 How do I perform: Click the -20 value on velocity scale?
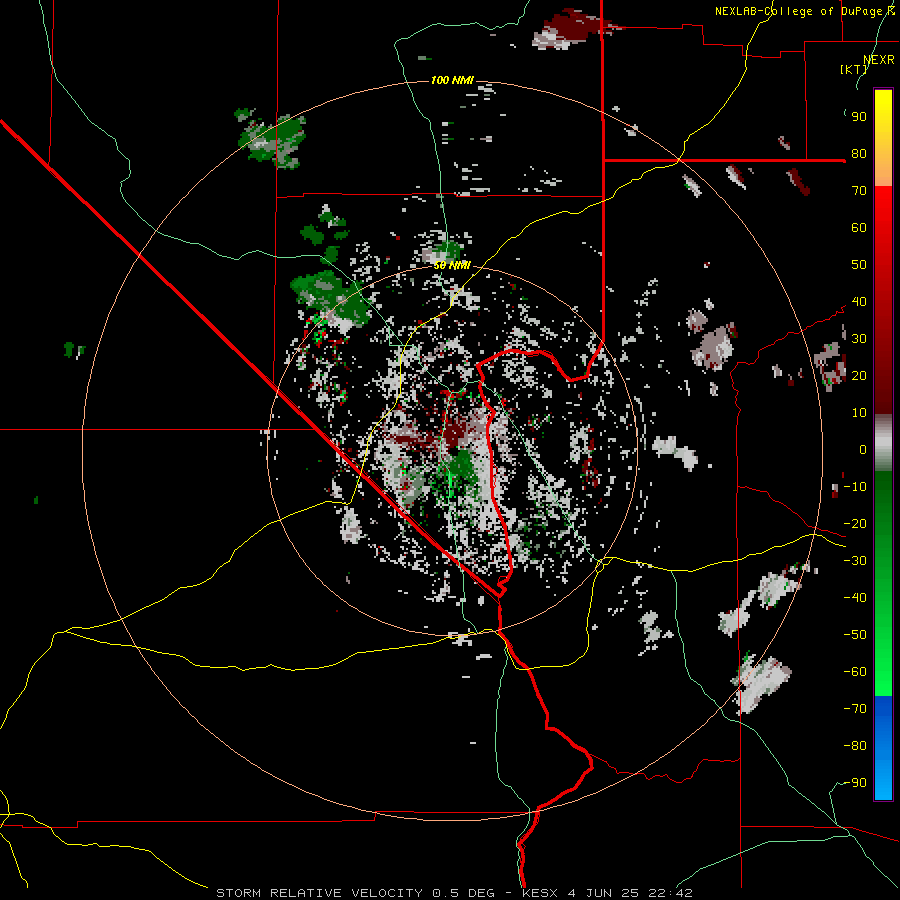tap(855, 524)
